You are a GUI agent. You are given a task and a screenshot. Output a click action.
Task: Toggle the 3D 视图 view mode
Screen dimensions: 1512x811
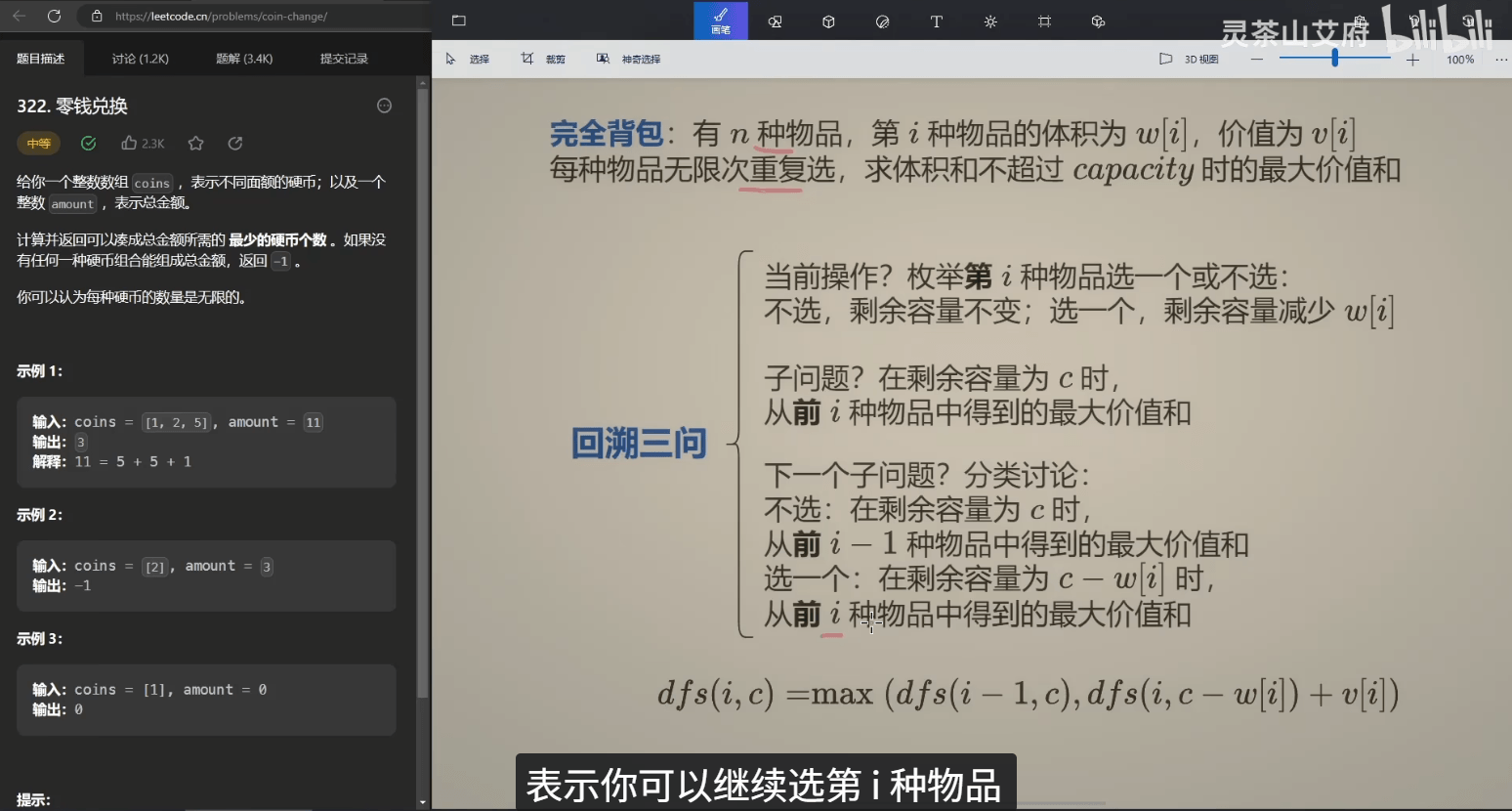coord(1189,60)
